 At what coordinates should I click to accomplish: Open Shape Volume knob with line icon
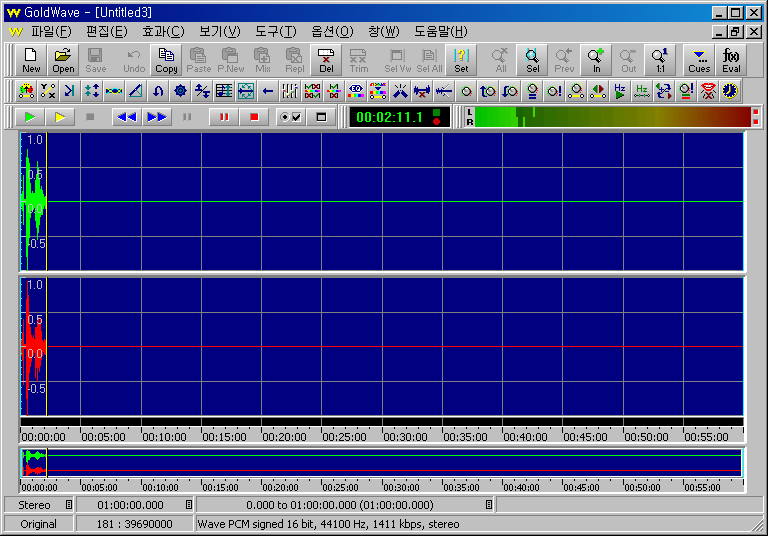coord(576,91)
